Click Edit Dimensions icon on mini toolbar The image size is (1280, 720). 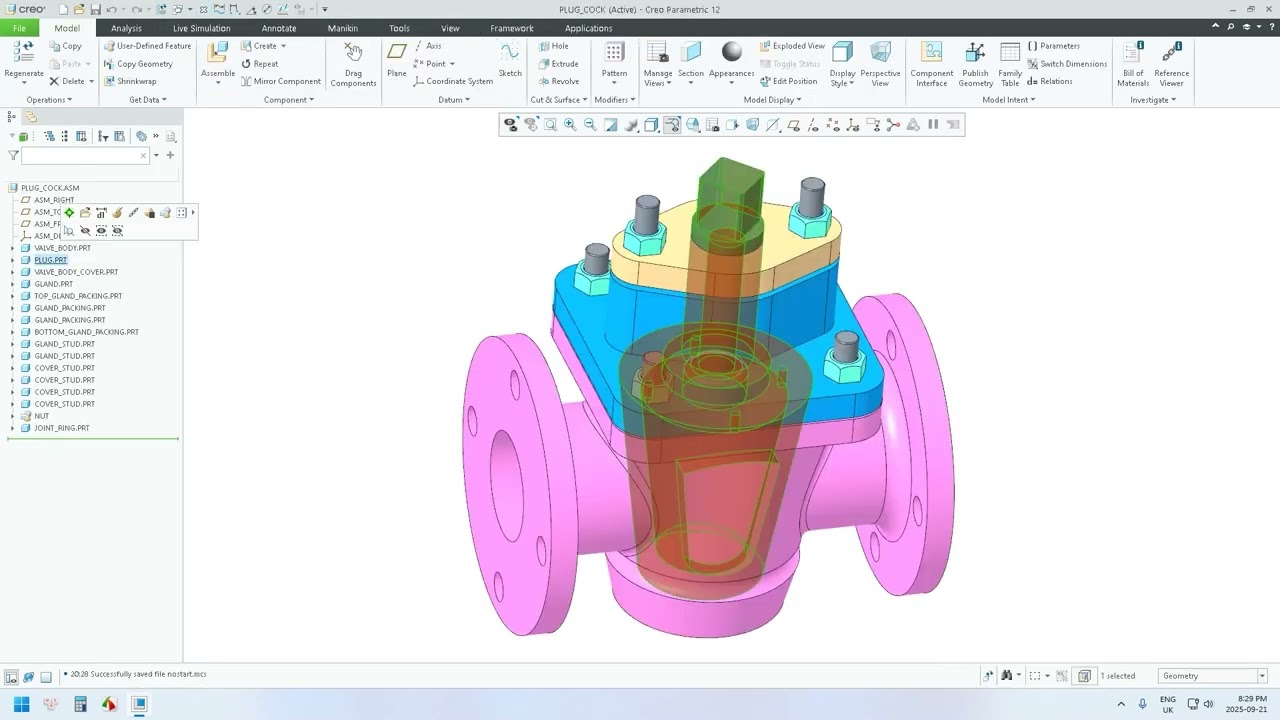tap(101, 213)
